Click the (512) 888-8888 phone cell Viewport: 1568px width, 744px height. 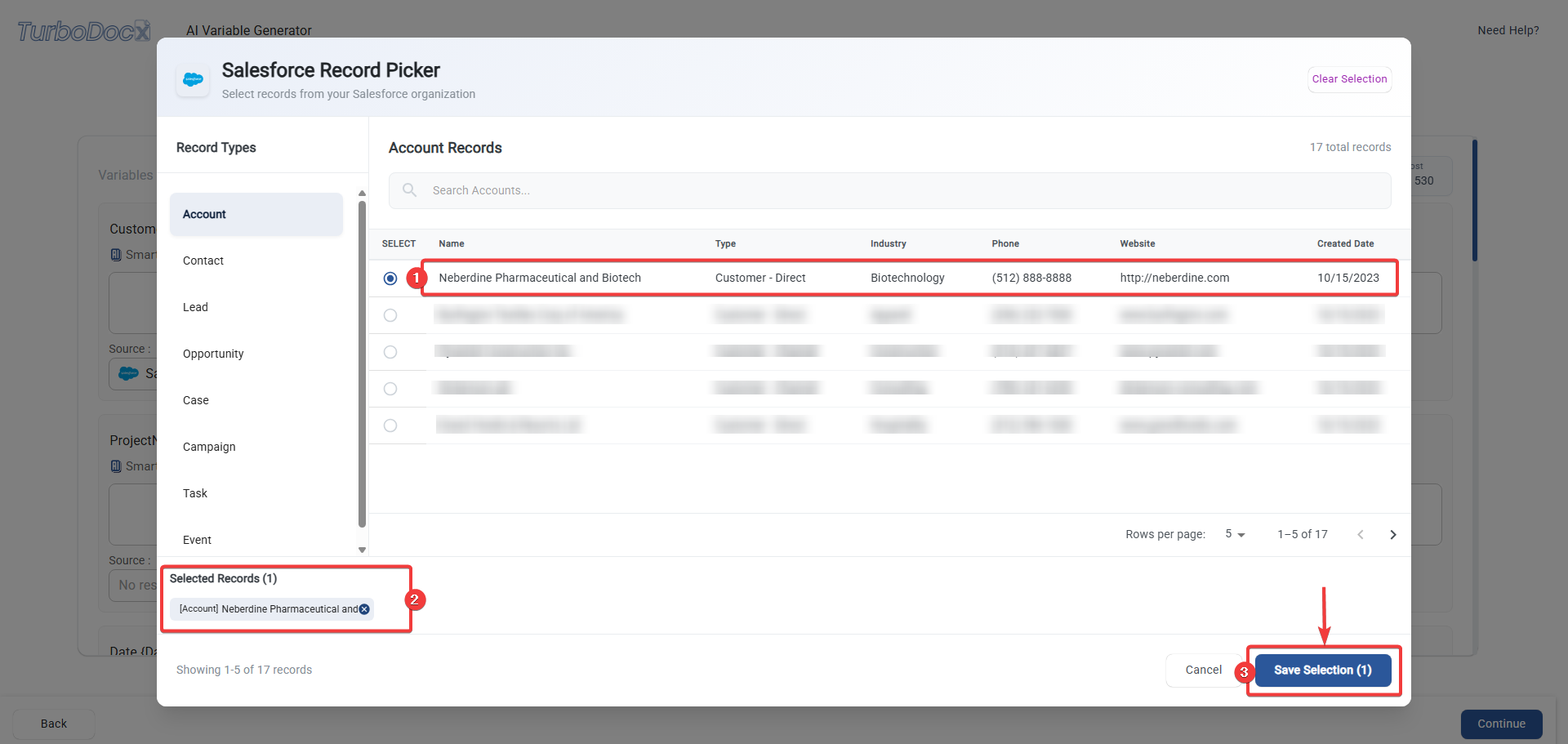click(x=1031, y=278)
